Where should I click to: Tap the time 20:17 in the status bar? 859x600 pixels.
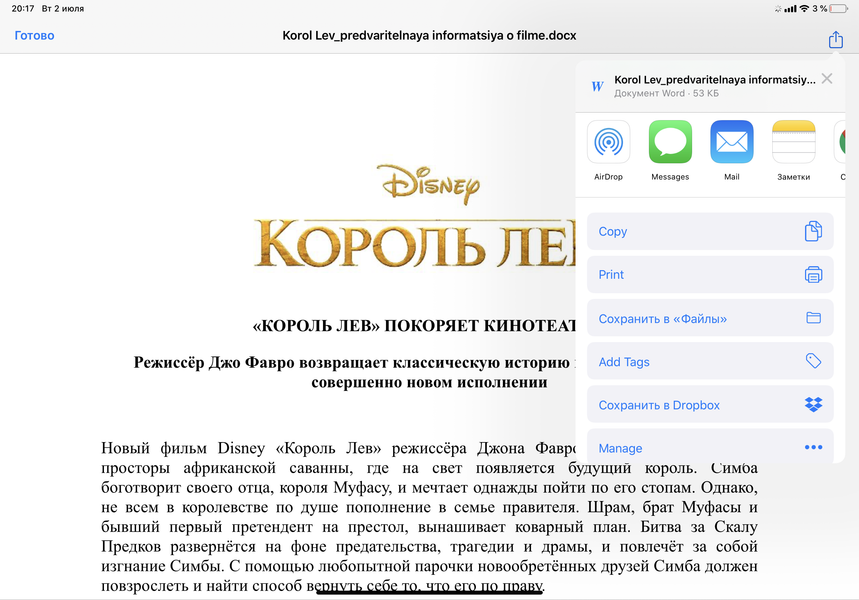(x=22, y=8)
